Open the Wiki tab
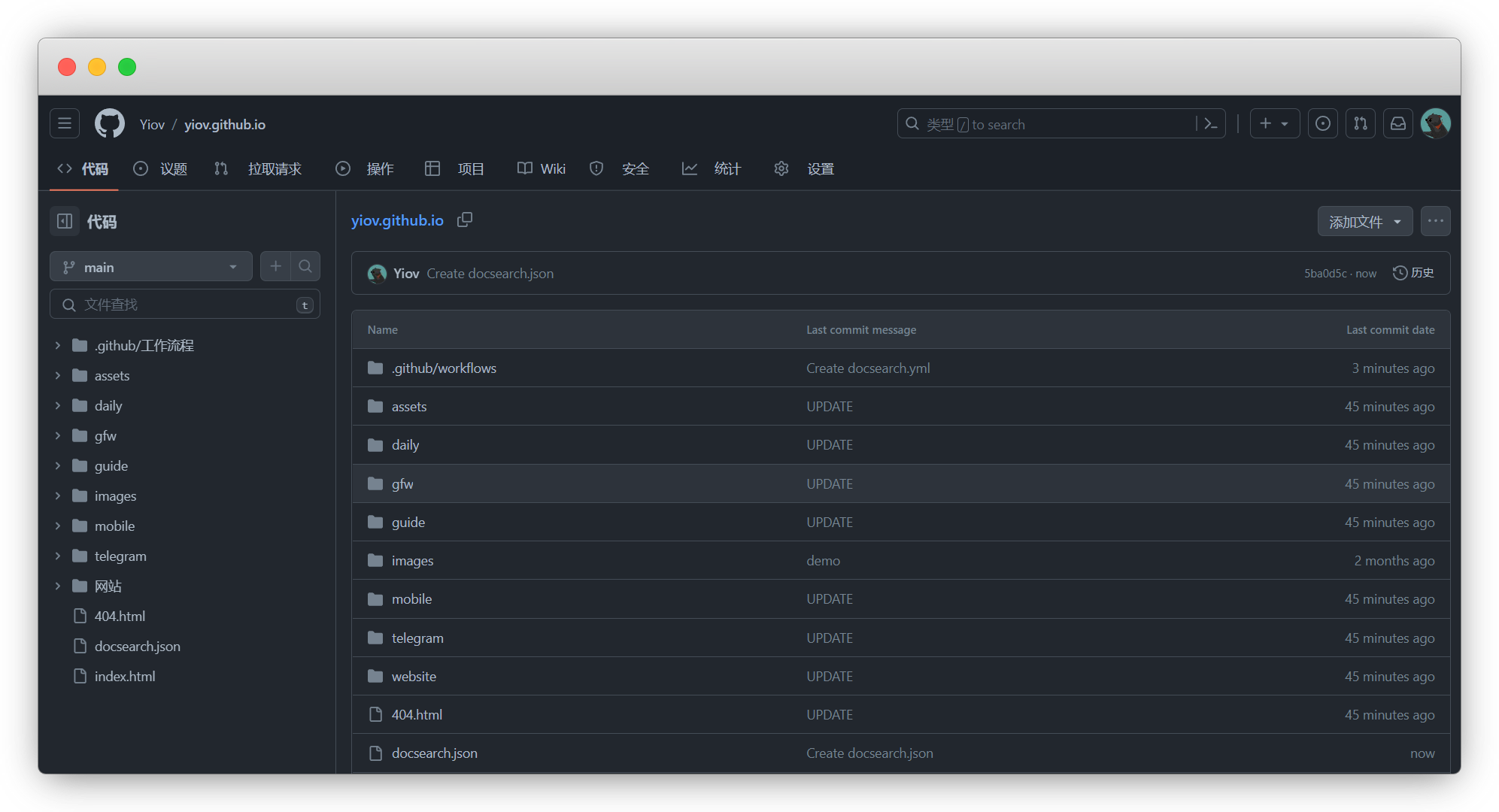The height and width of the screenshot is (812, 1499). [x=541, y=168]
